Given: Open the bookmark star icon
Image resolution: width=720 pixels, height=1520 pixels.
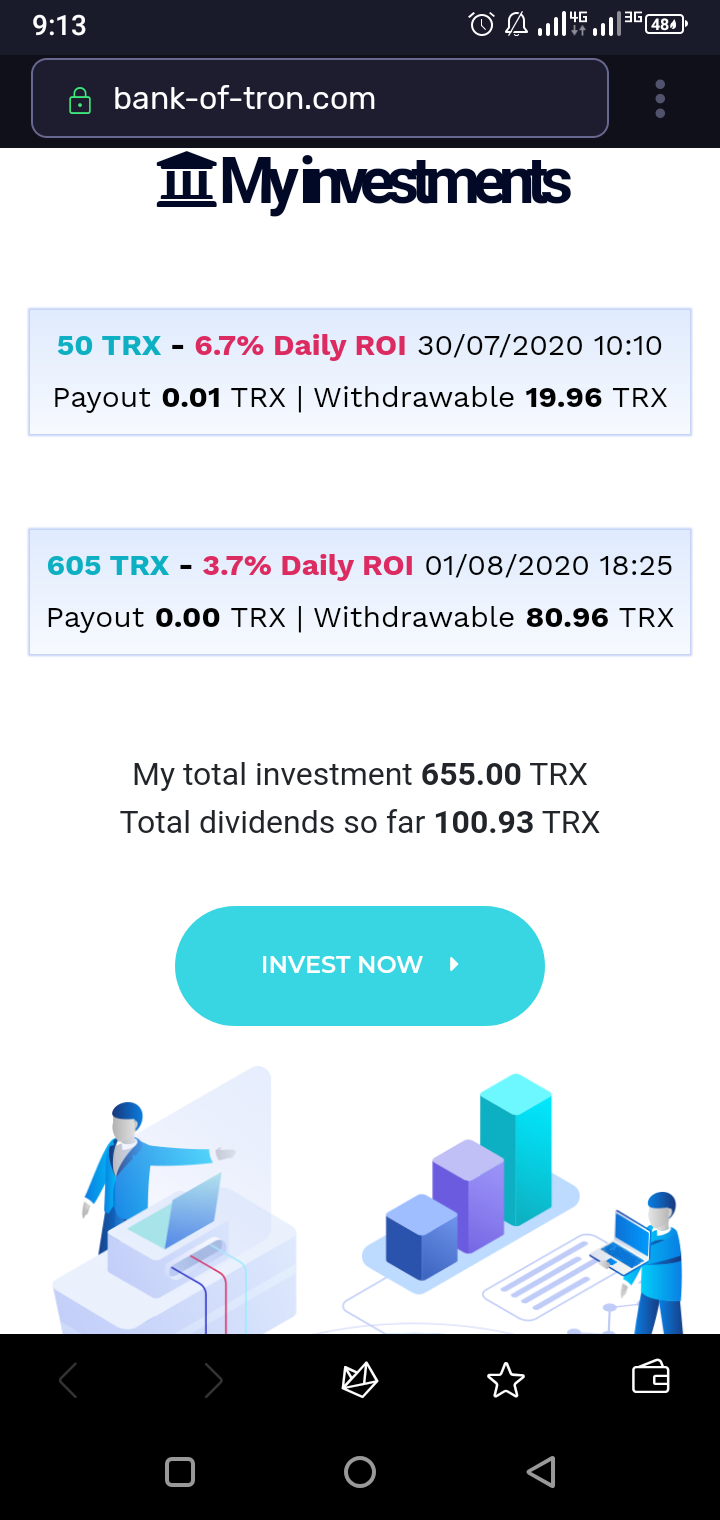Looking at the screenshot, I should click(x=505, y=1380).
